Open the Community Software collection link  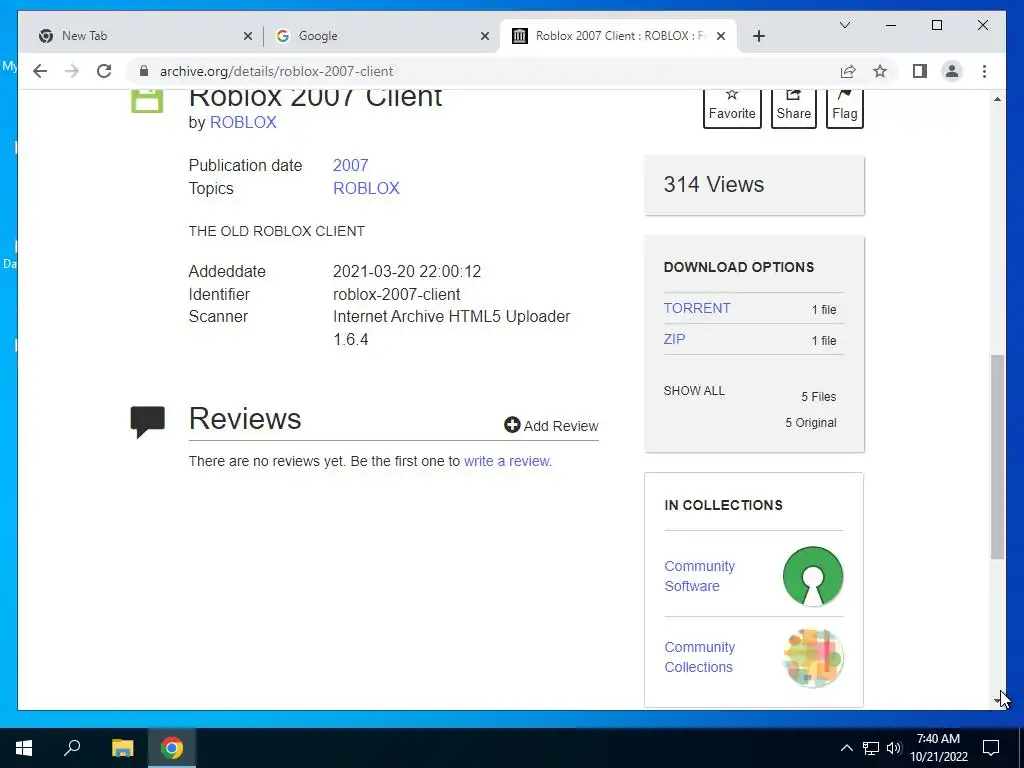coord(699,576)
